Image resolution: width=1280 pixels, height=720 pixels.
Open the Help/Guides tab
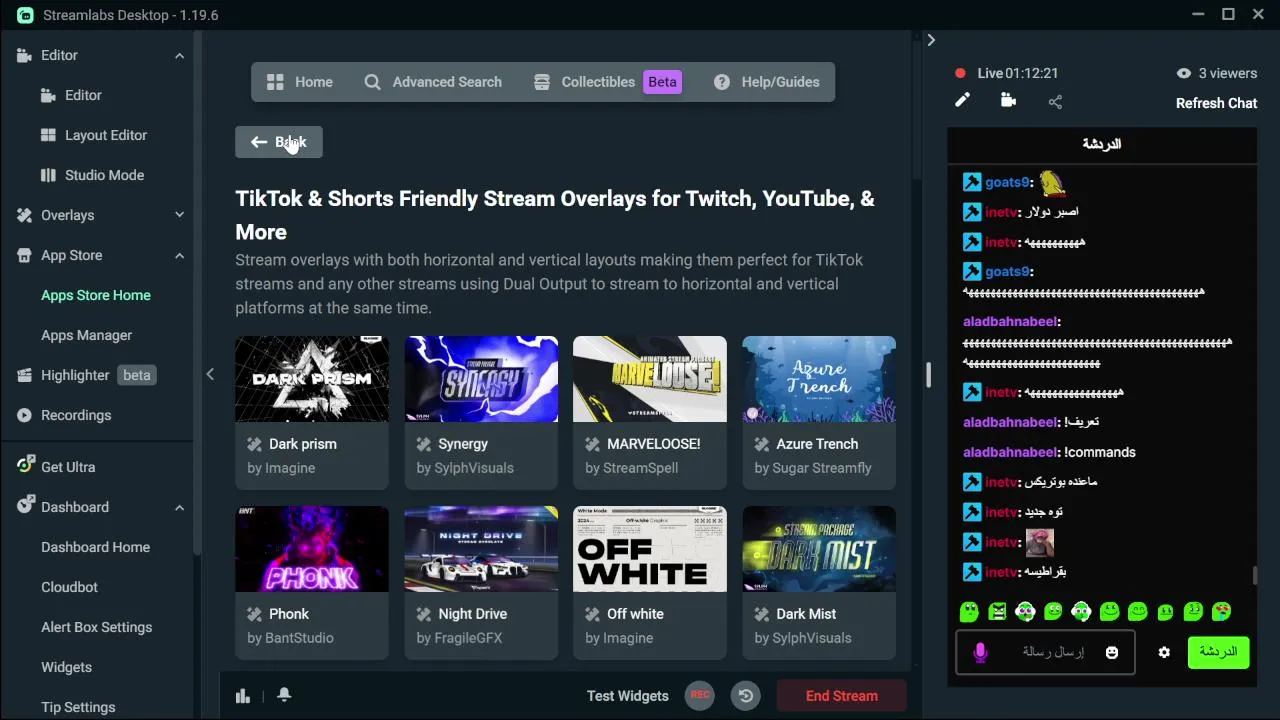click(766, 82)
